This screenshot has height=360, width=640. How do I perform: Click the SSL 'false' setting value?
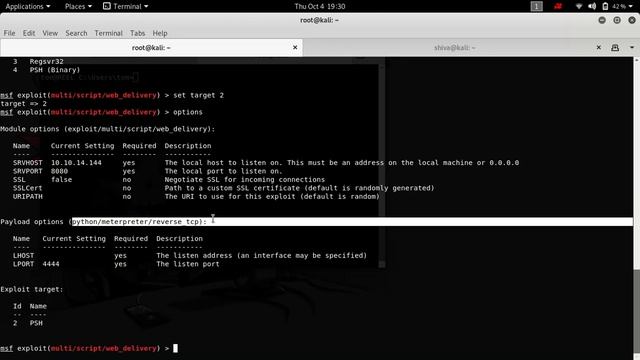pos(61,179)
